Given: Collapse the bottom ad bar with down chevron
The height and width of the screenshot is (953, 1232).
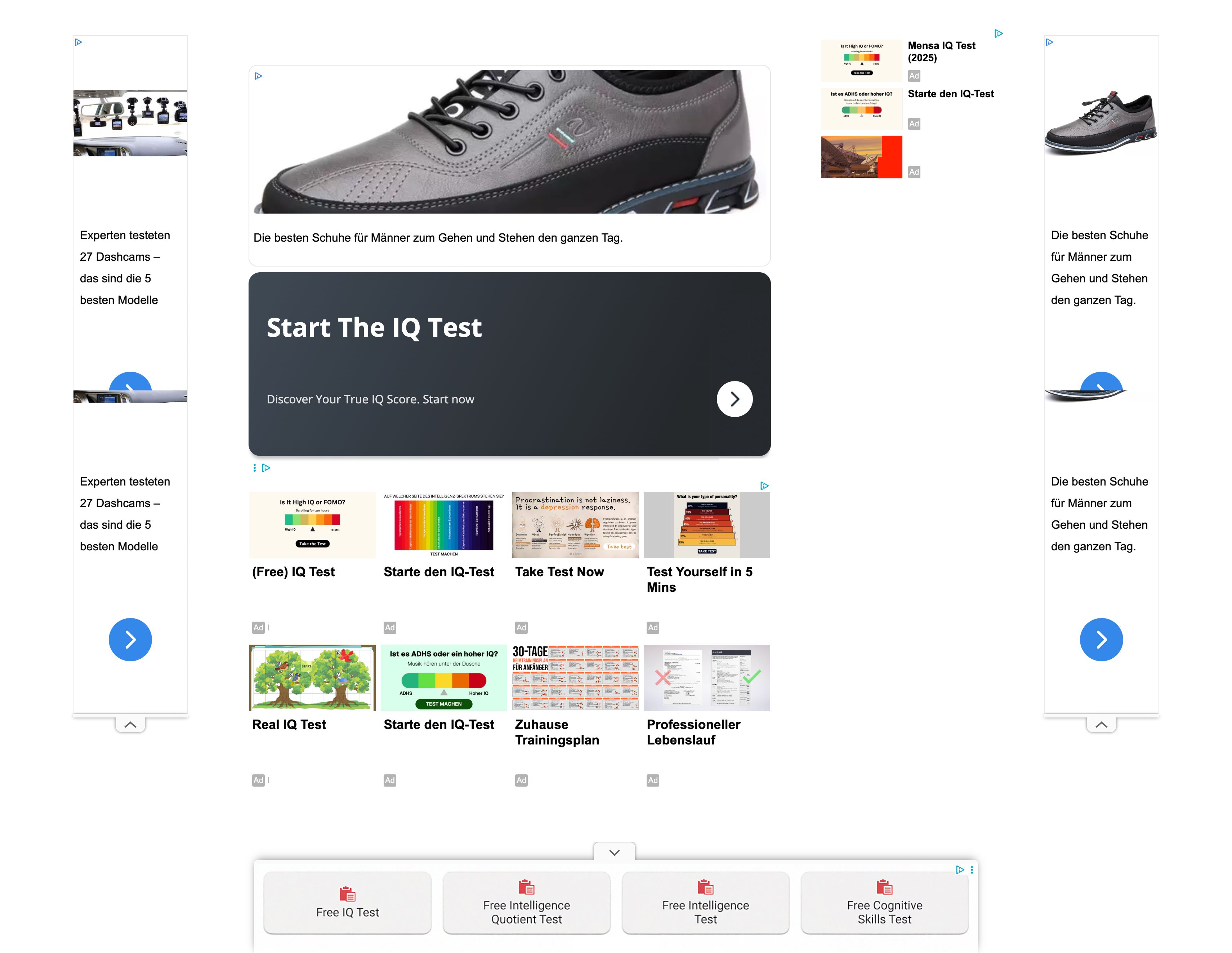Looking at the screenshot, I should click(x=614, y=852).
